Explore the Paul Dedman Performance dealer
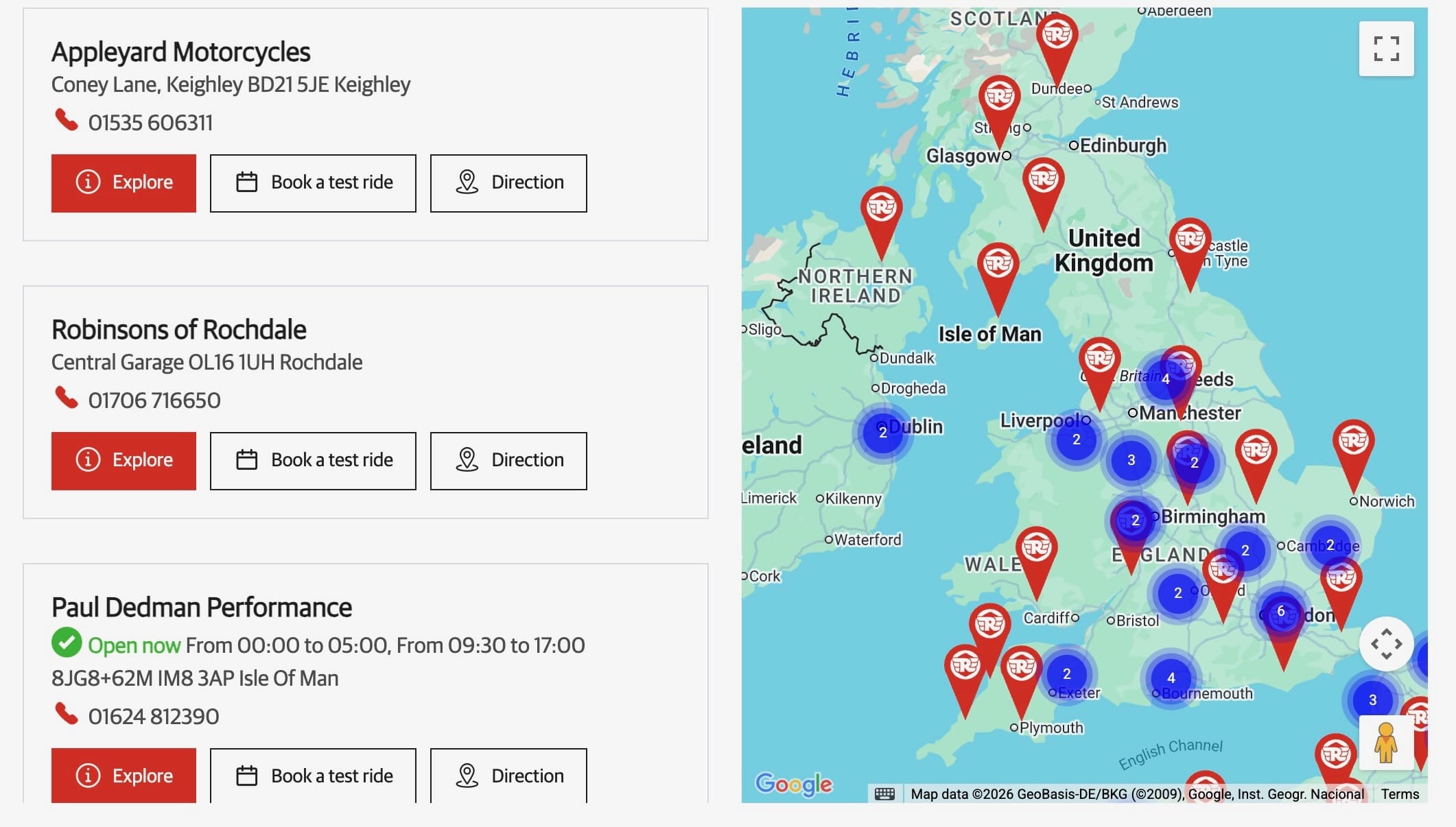Image resolution: width=1456 pixels, height=827 pixels. [124, 776]
